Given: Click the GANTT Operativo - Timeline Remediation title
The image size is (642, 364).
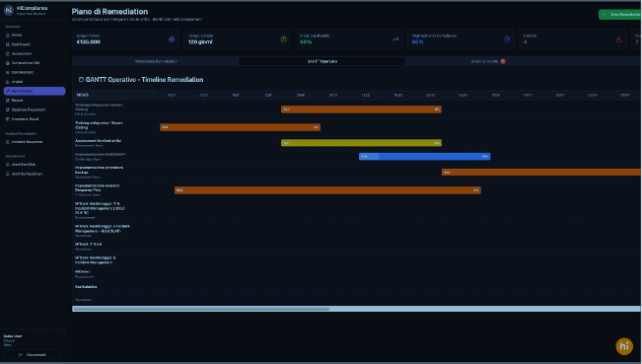Looking at the screenshot, I should (x=144, y=79).
